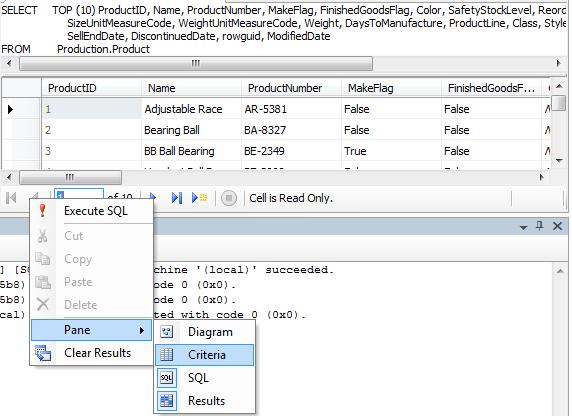Click current record number field

(79, 194)
